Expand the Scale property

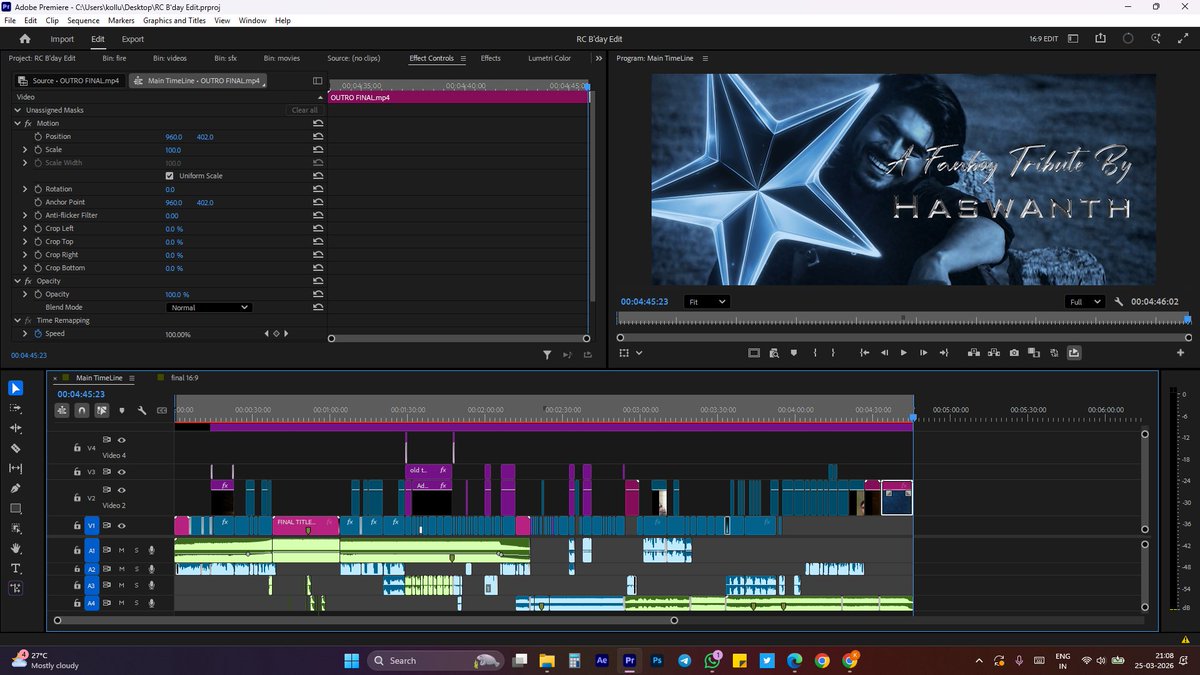(25, 149)
